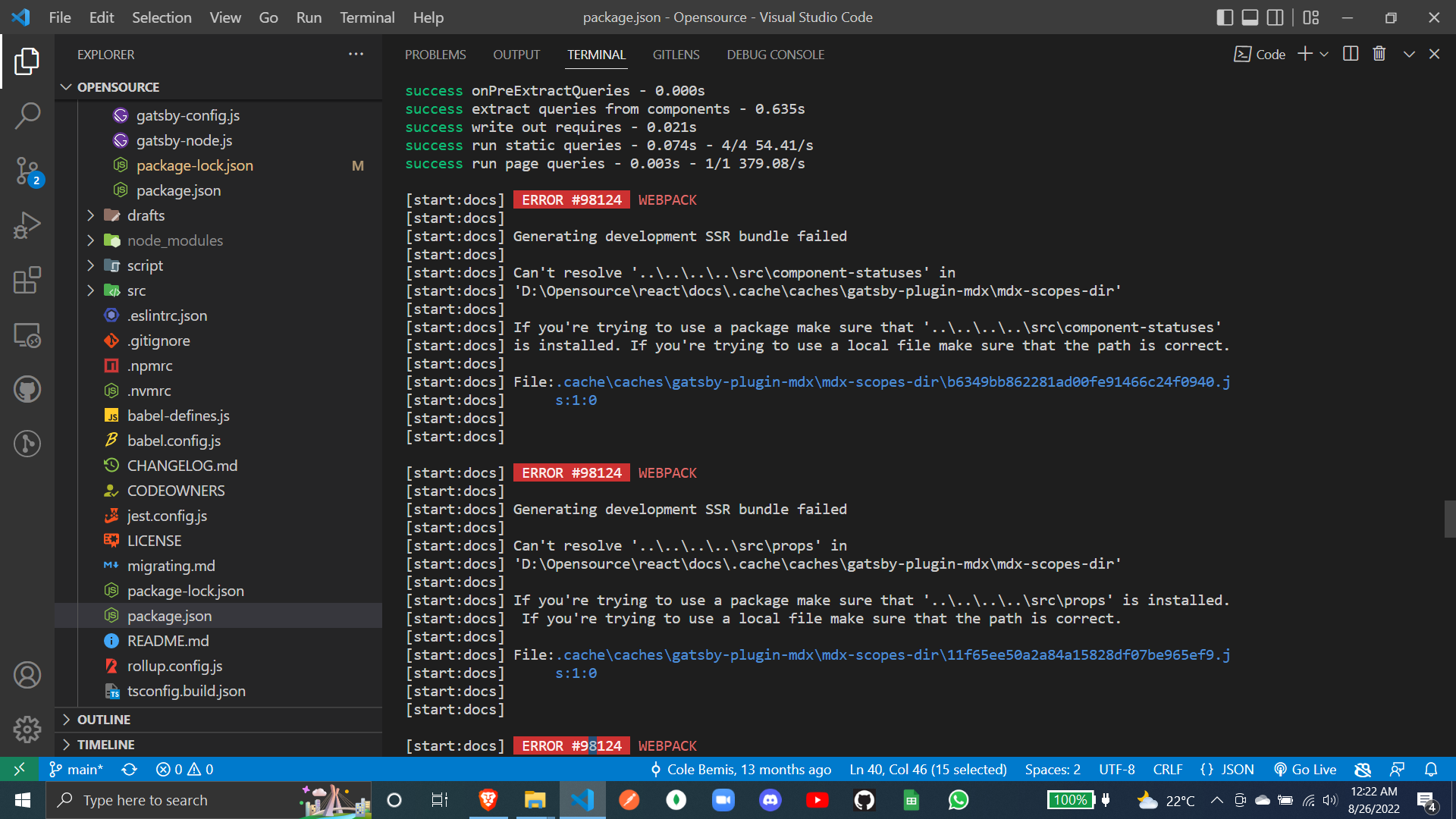Open CHANGELOG.md file
The width and height of the screenshot is (1456, 819).
[182, 466]
